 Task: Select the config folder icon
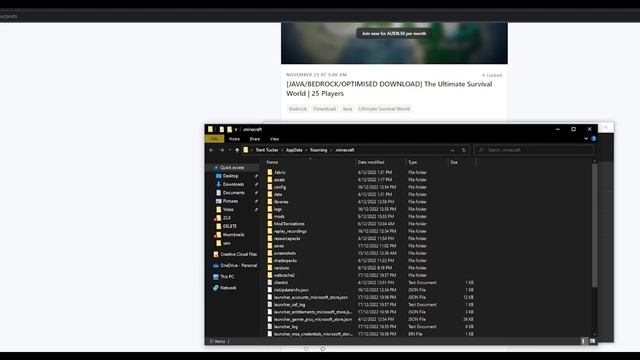pyautogui.click(x=270, y=187)
